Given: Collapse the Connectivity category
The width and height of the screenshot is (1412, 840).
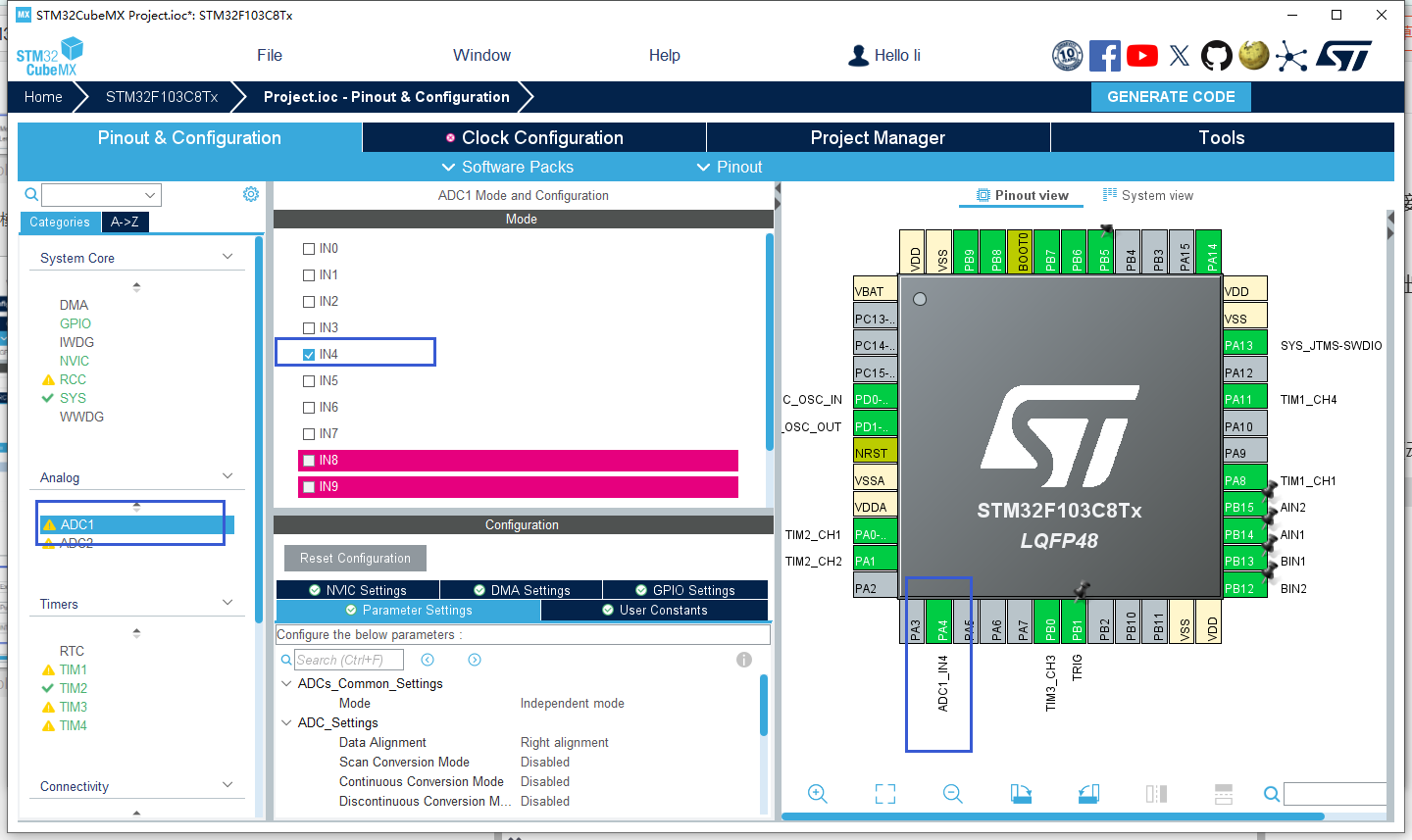Looking at the screenshot, I should pos(227,785).
